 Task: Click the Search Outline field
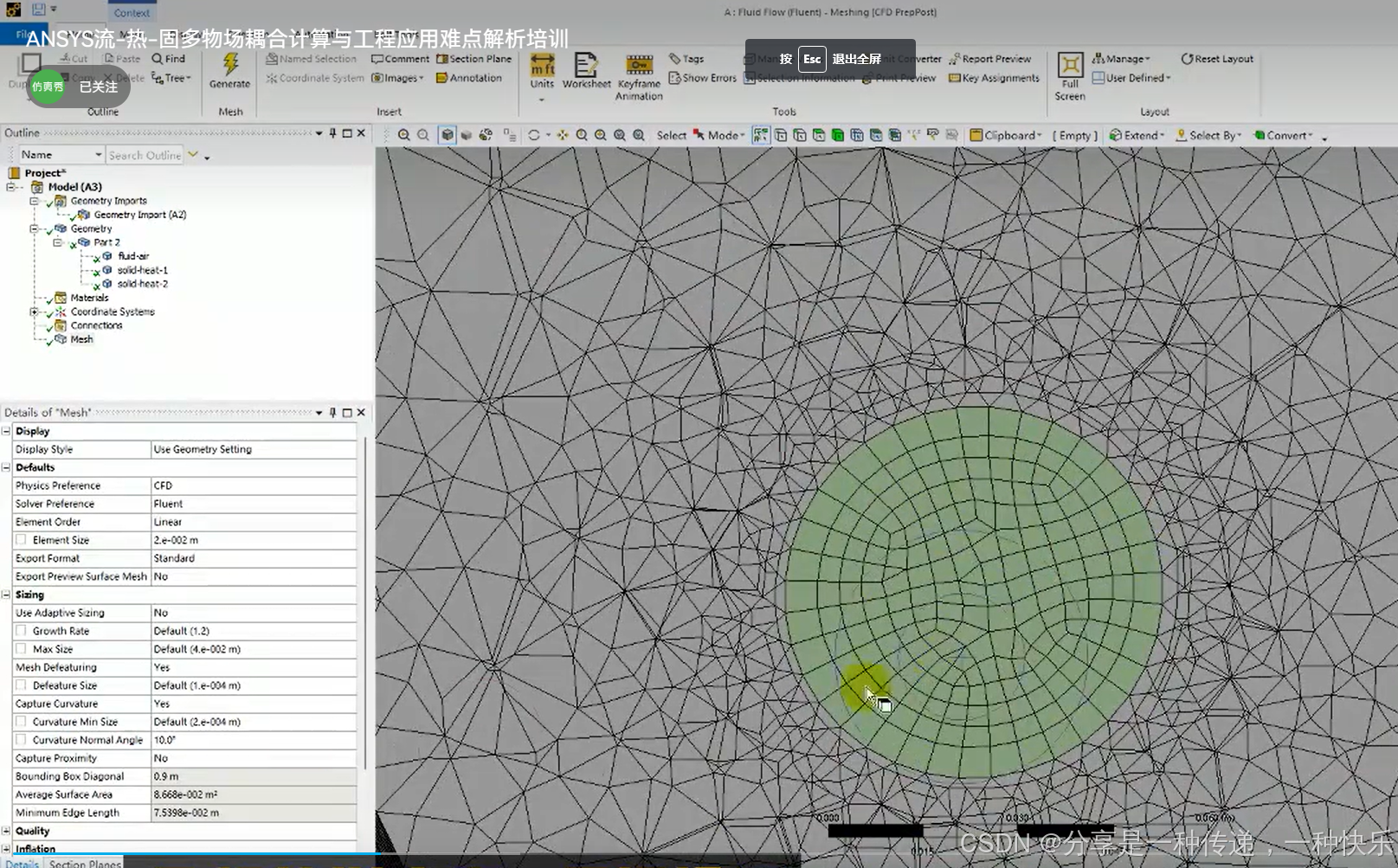click(x=145, y=155)
